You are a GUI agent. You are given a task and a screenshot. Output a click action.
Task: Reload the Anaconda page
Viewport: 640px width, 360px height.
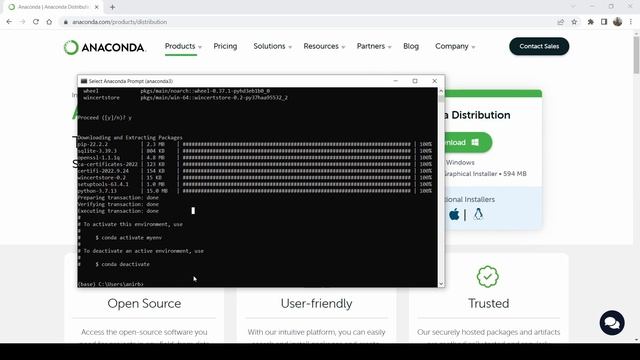[x=36, y=22]
